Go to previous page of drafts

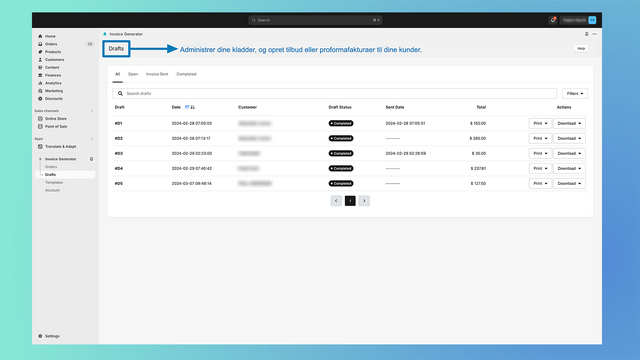point(336,201)
